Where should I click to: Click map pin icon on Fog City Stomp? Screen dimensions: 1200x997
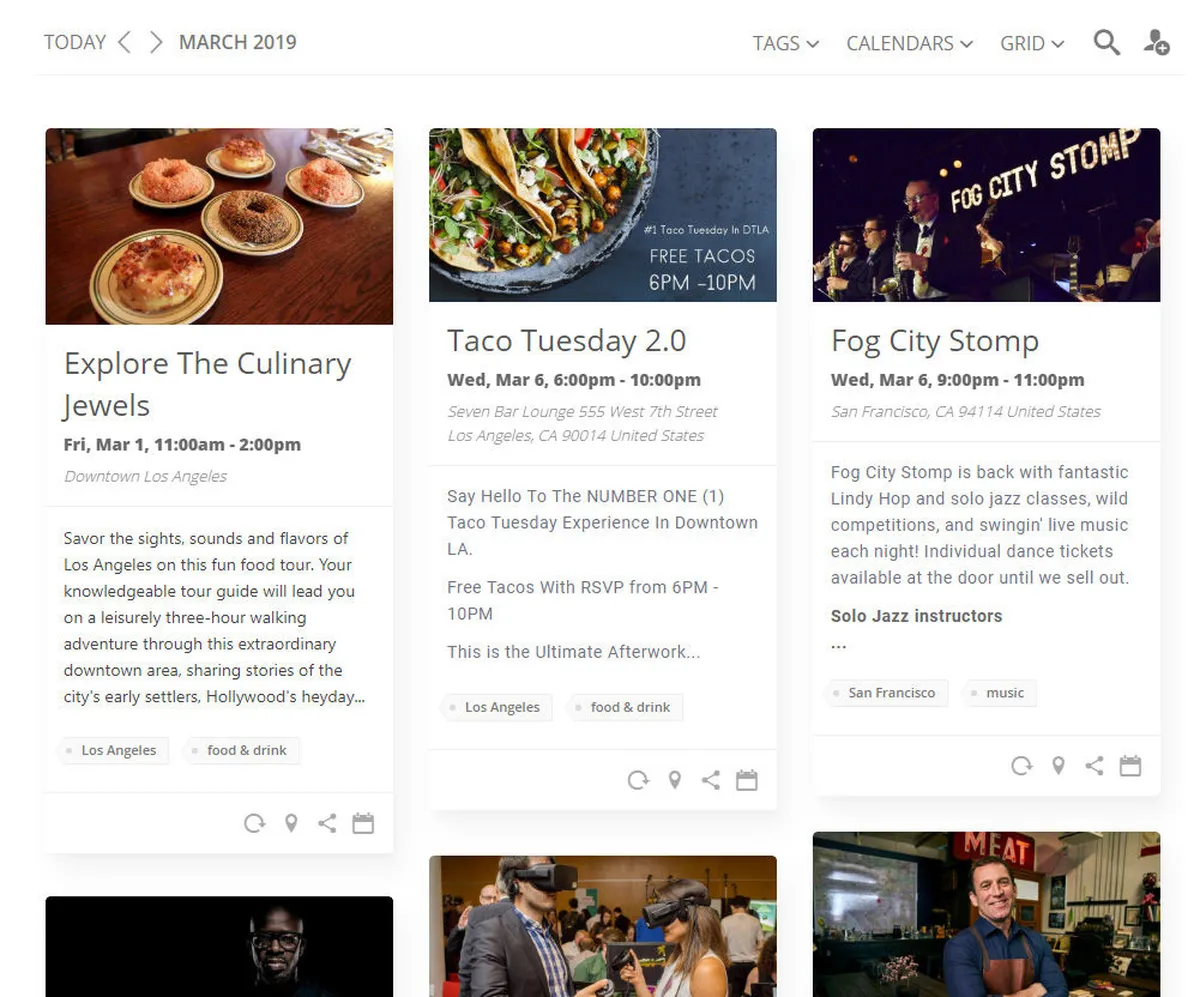point(1058,766)
